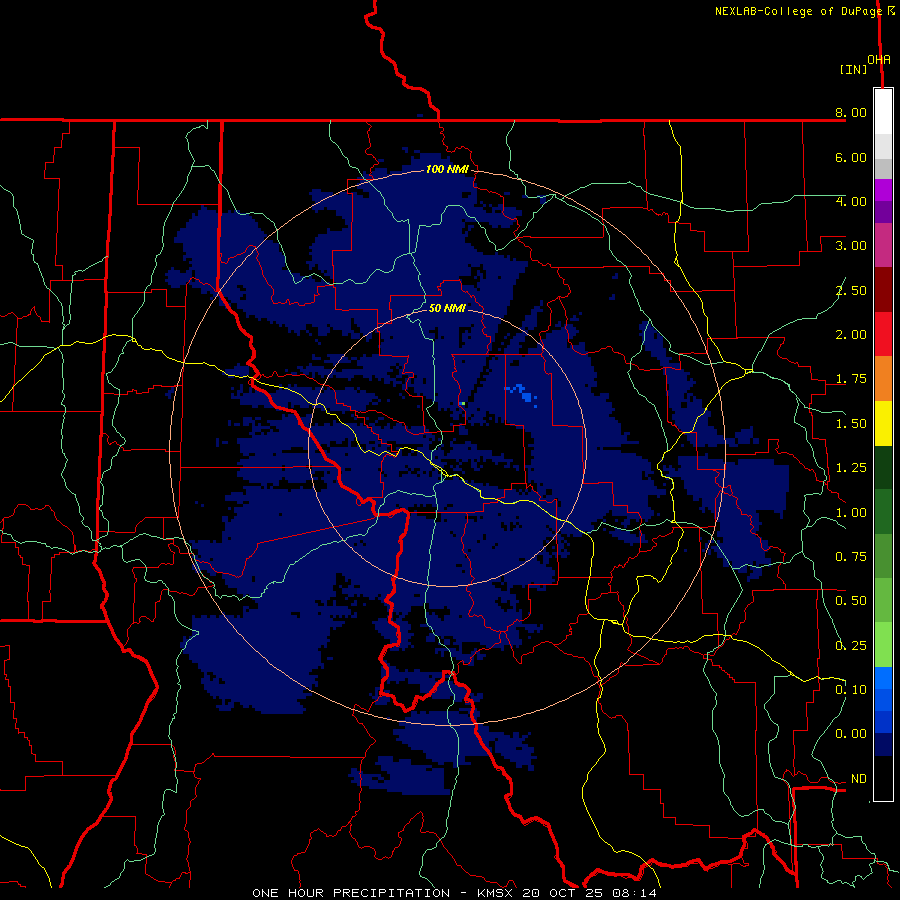The height and width of the screenshot is (900, 900).
Task: Click the 0.50 legend value
Action: [x=851, y=601]
